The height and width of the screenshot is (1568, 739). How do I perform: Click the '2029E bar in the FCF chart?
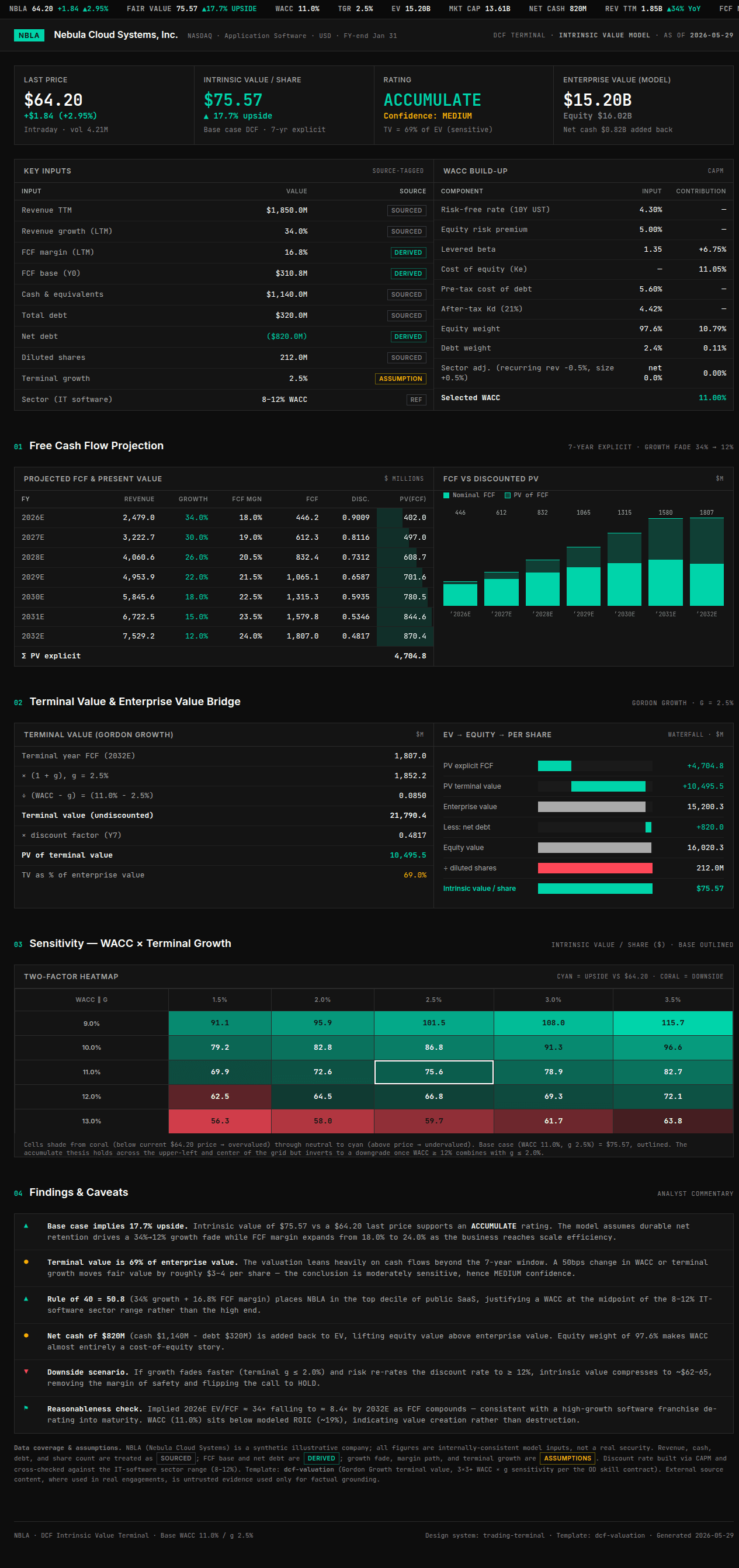[583, 576]
